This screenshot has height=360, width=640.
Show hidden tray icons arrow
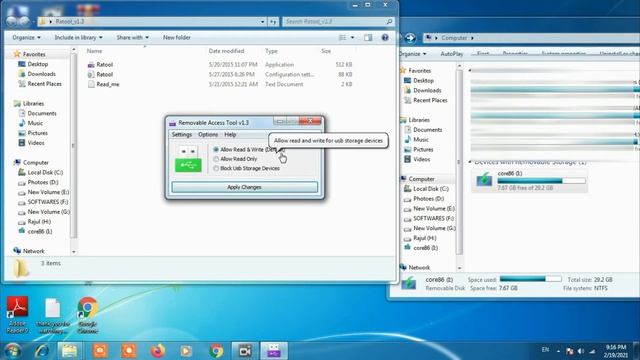coord(558,351)
